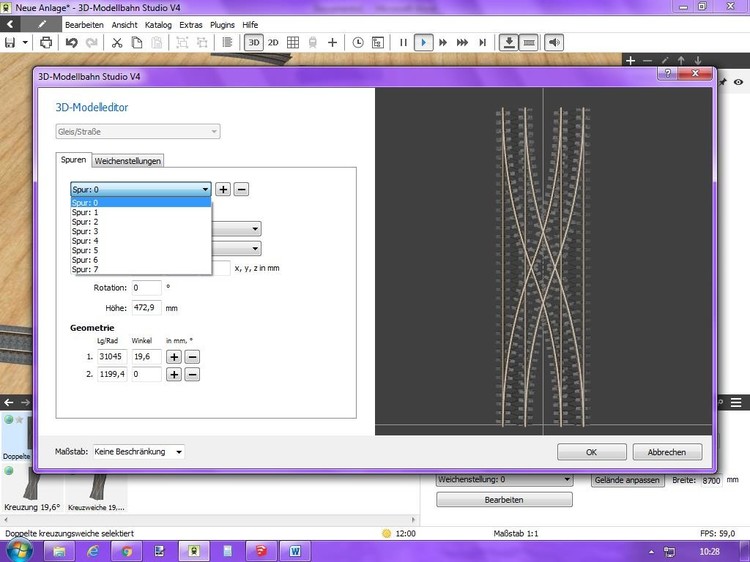Click the play simulation button
The image size is (750, 562).
click(x=423, y=43)
